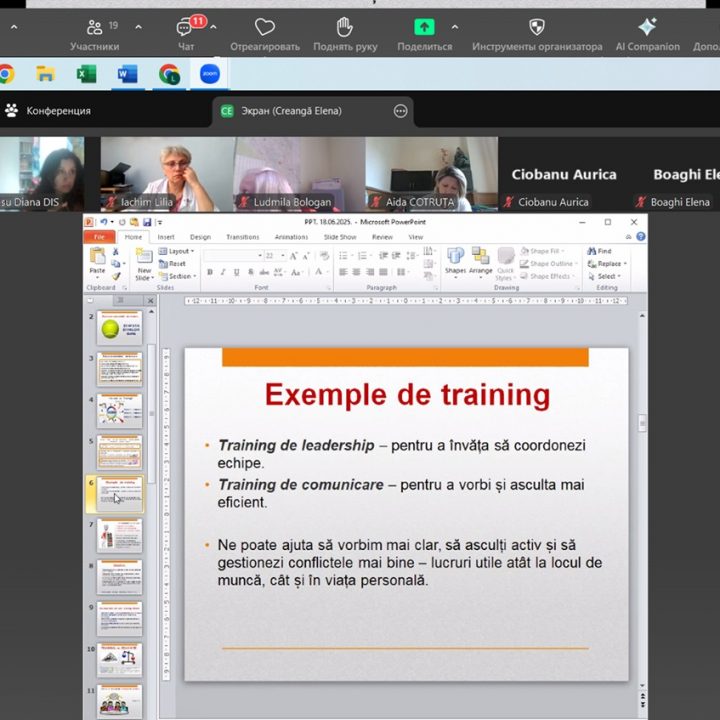
Task: Toggle text shadow formatting
Action: (x=251, y=272)
